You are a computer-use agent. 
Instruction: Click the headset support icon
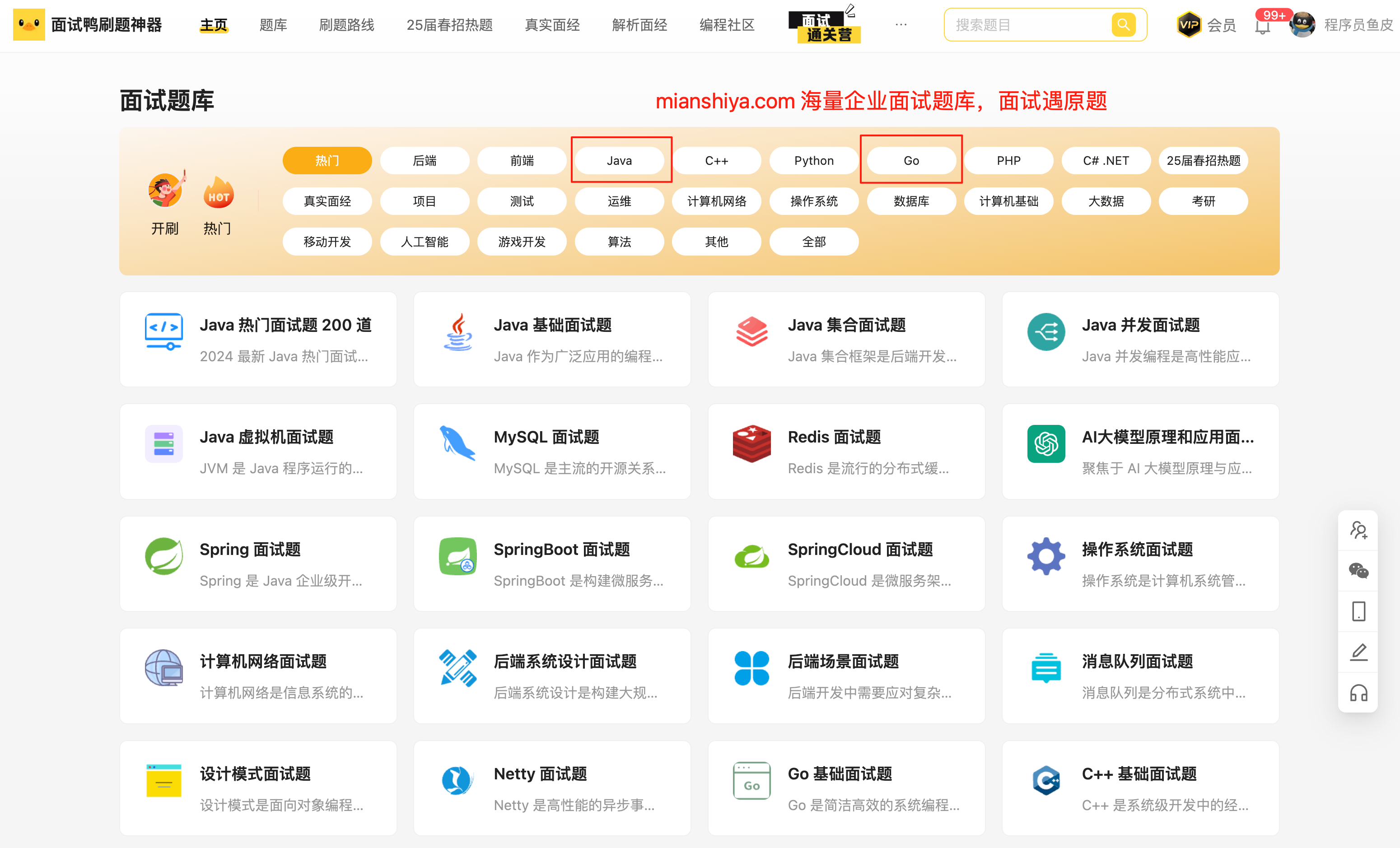[x=1358, y=693]
